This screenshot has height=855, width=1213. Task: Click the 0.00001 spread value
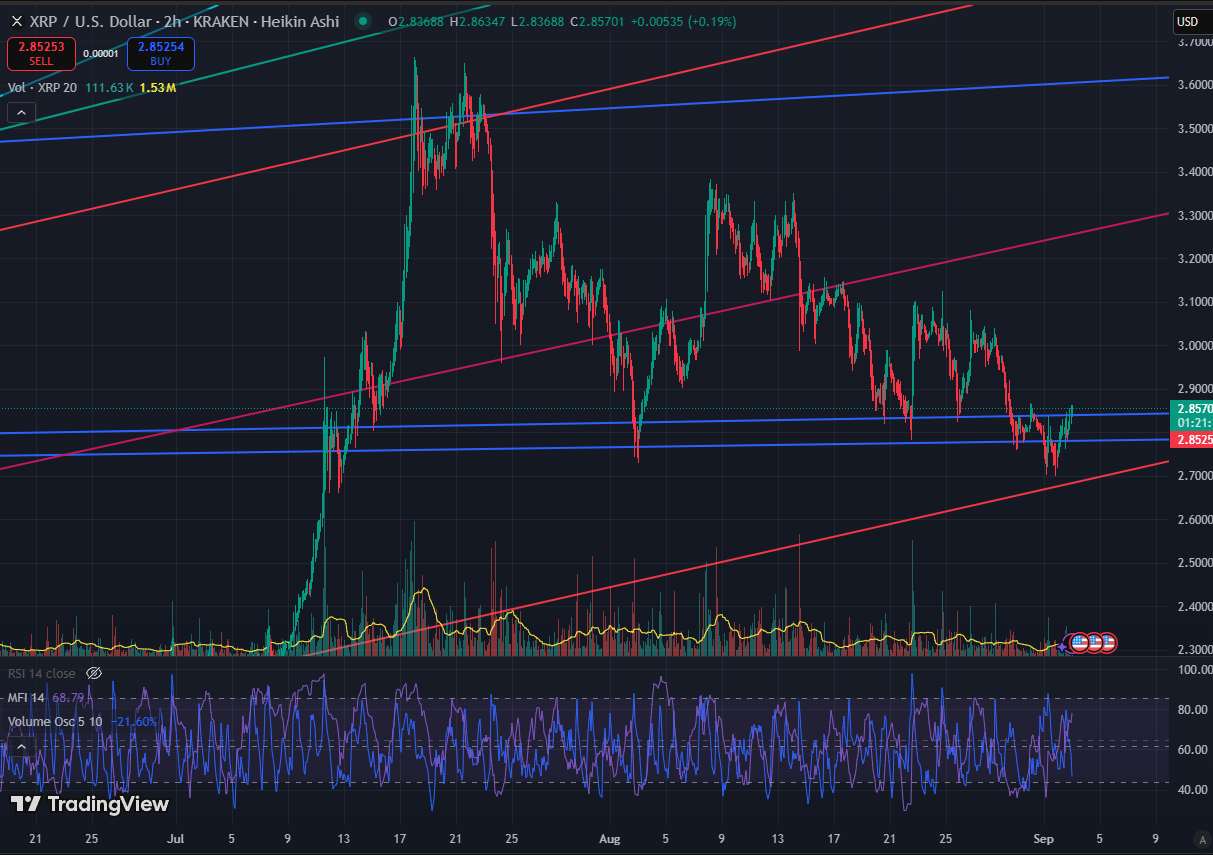(100, 54)
